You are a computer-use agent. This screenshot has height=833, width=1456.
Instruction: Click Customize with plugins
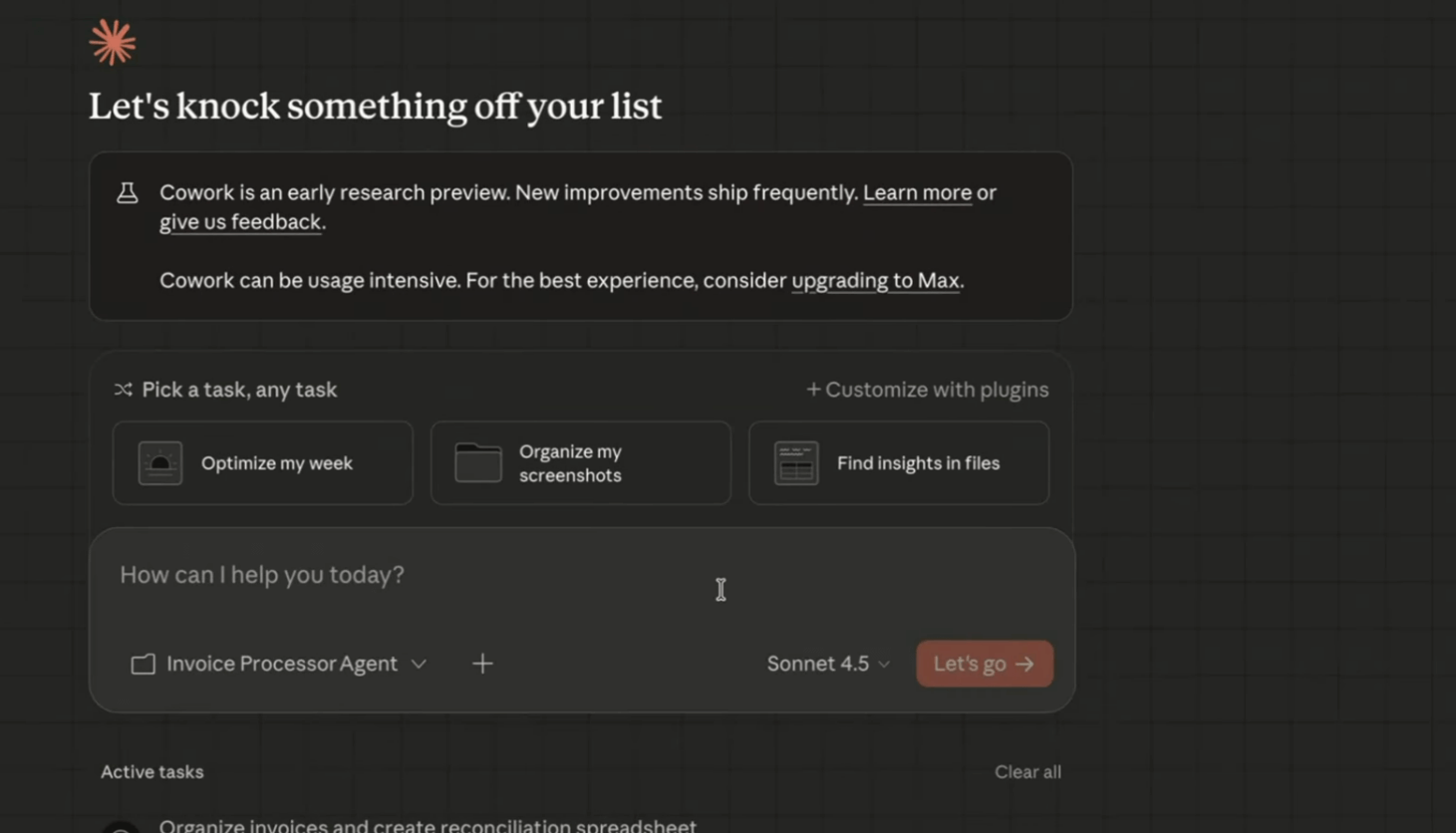point(927,390)
